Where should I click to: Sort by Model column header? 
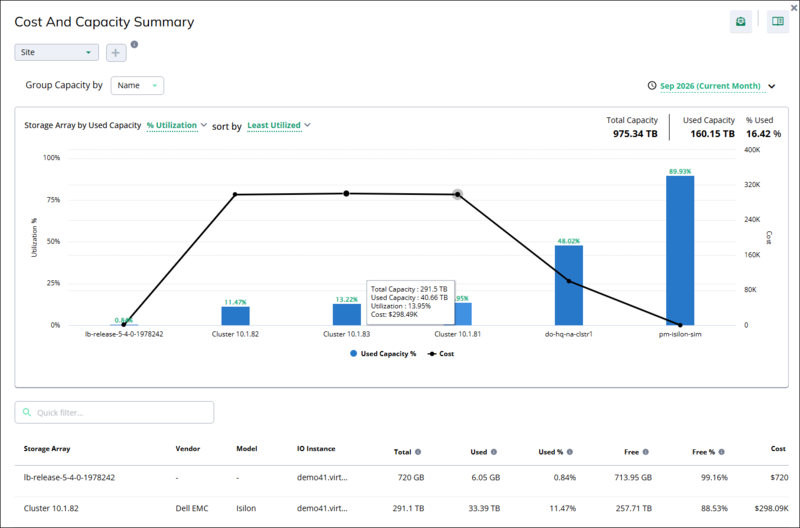[x=247, y=449]
